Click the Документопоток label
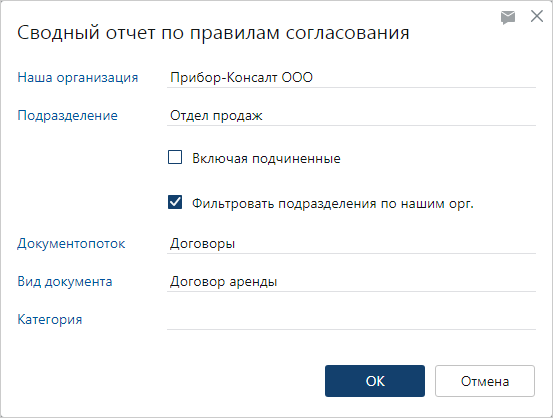 (71, 243)
